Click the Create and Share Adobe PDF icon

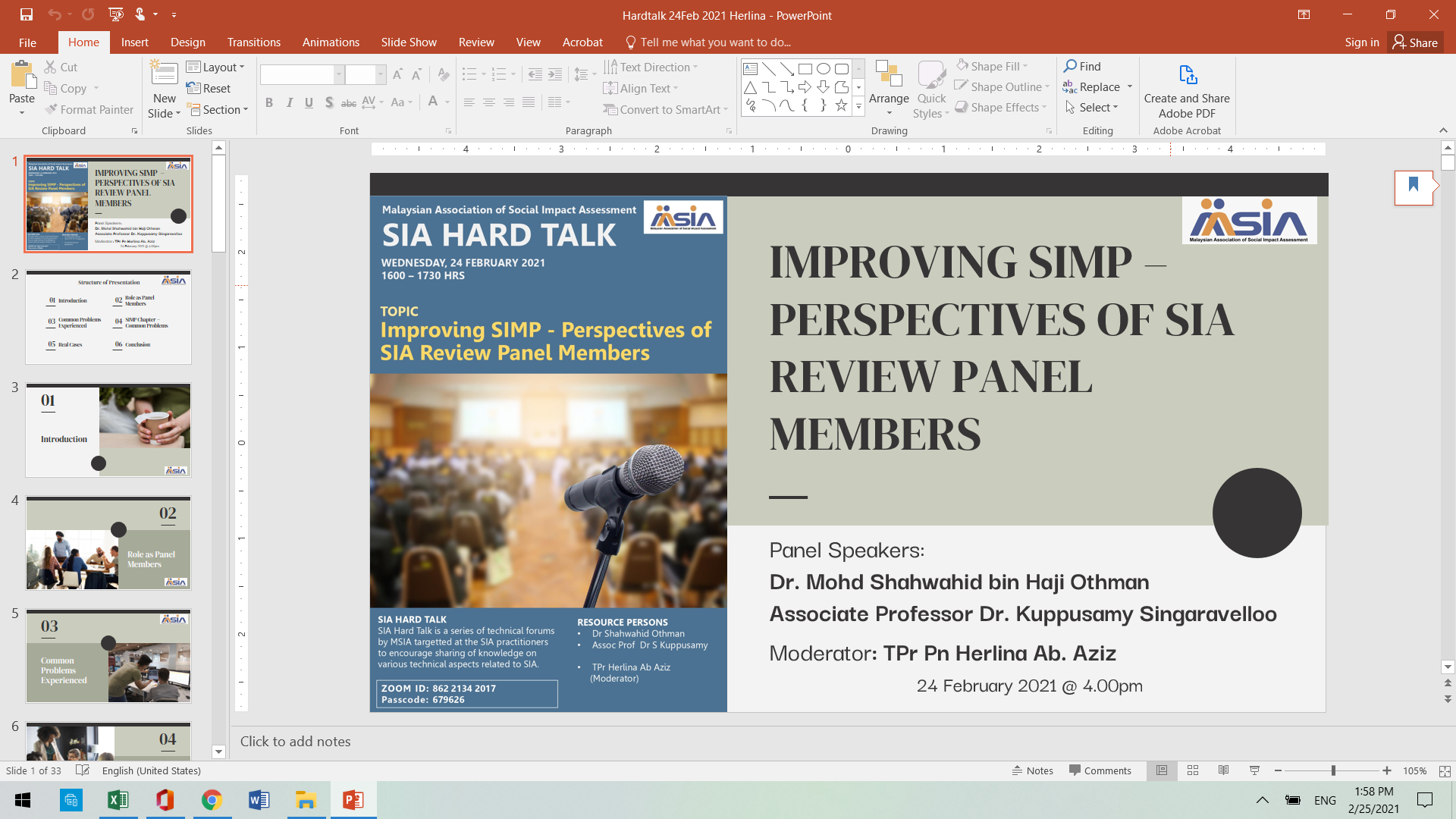[1187, 76]
